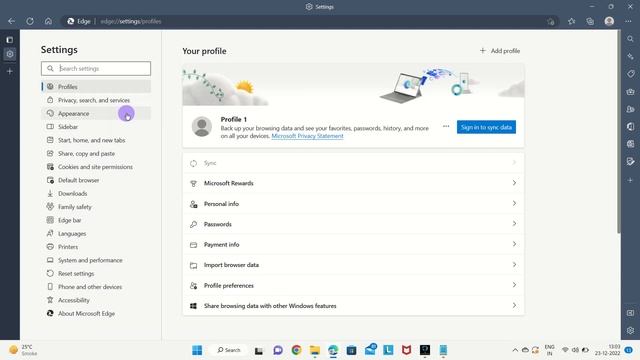
Task: Open McAfee from the taskbar
Action: 407,350
